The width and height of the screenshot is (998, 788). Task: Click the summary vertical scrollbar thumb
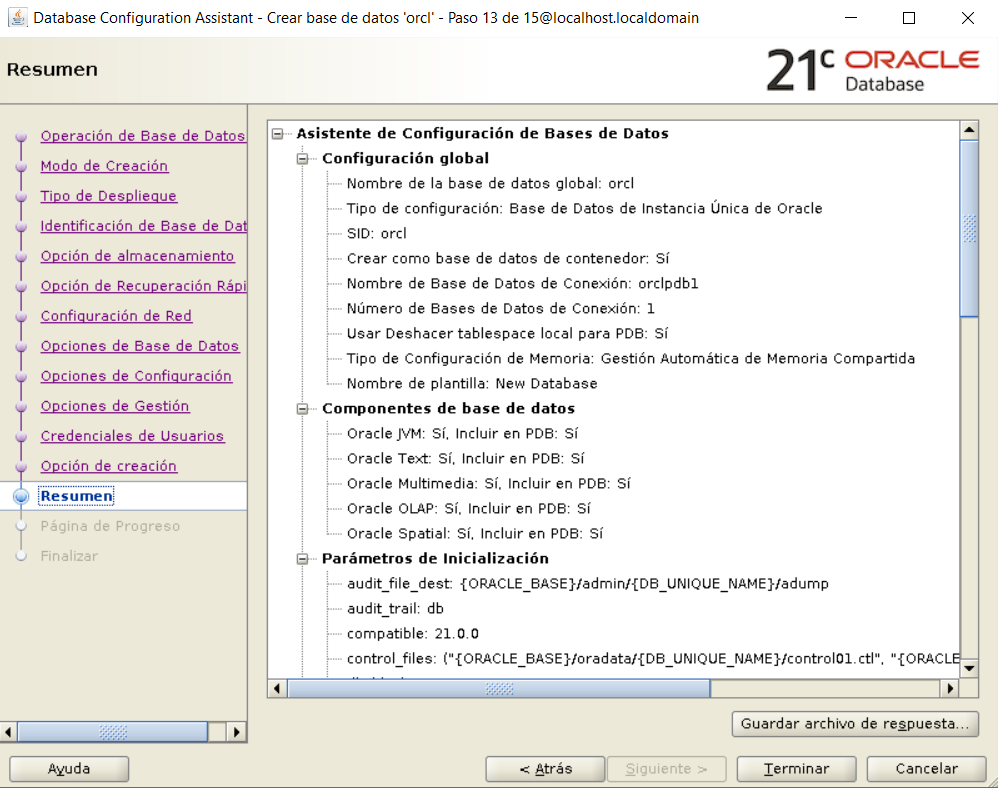pyautogui.click(x=969, y=229)
